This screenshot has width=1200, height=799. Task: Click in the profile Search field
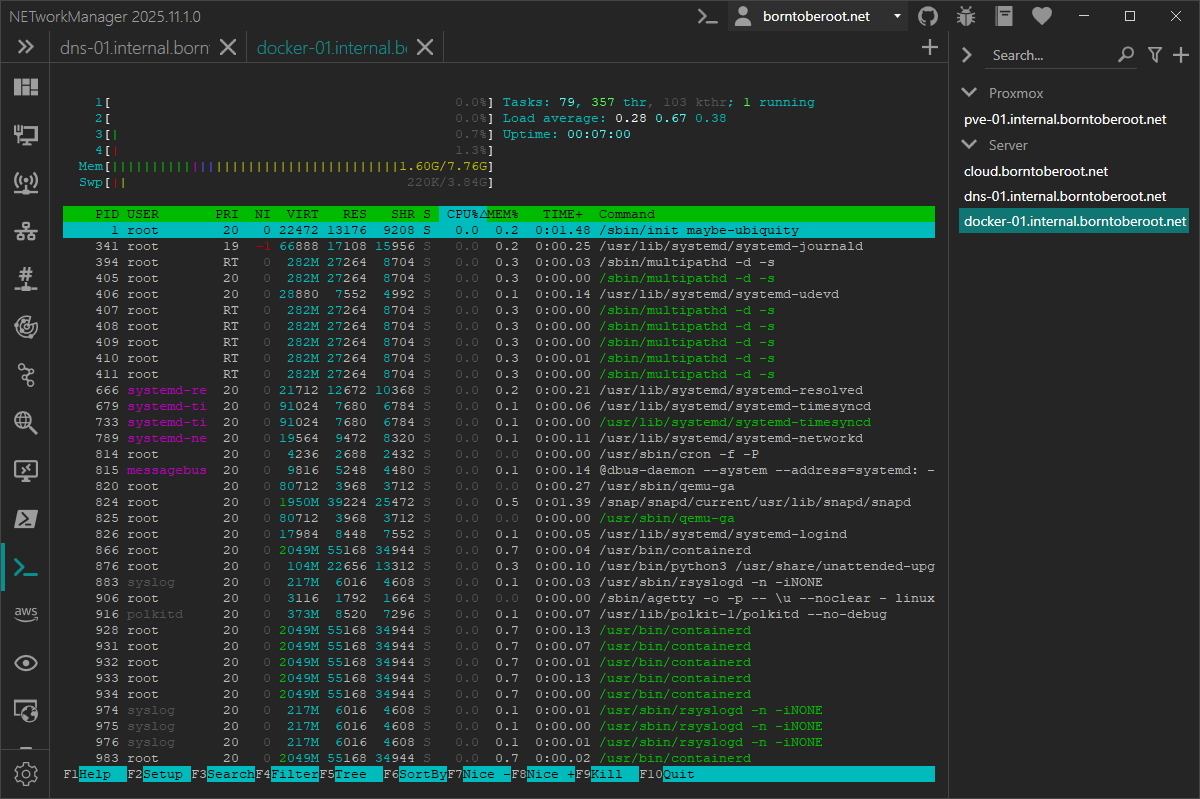pos(1050,55)
